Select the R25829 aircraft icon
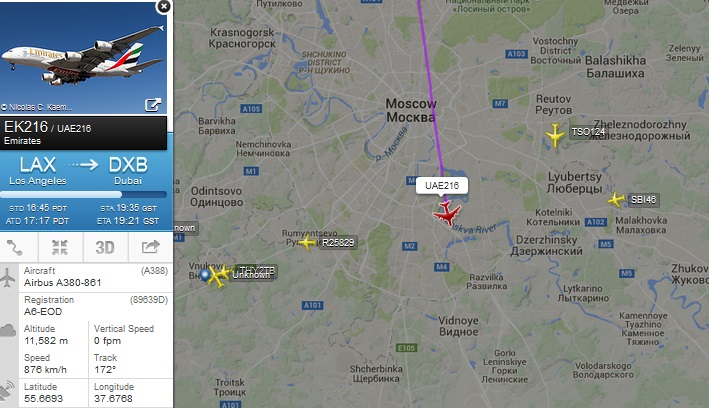This screenshot has height=408, width=709. (307, 242)
